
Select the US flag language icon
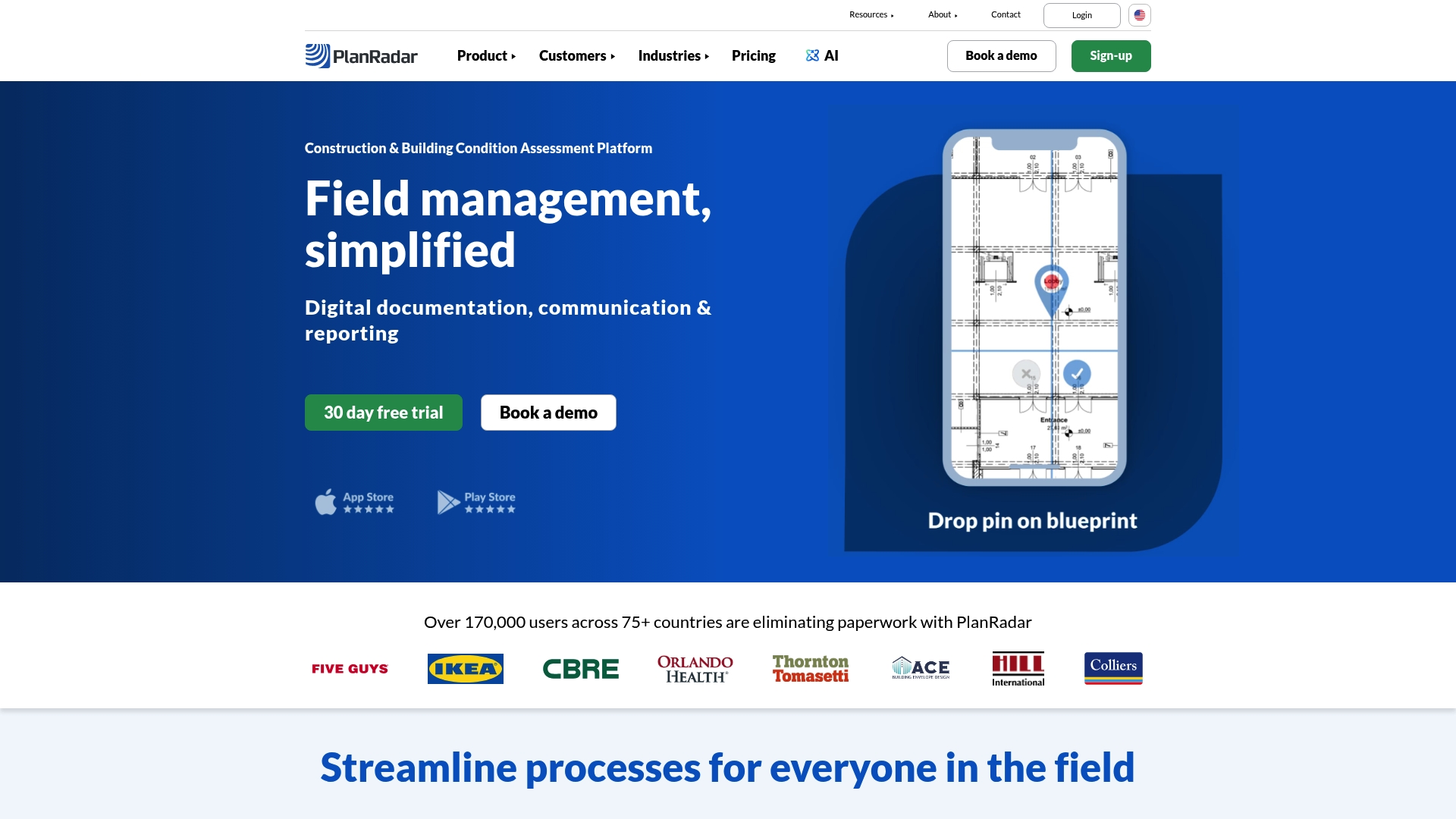coord(1139,14)
